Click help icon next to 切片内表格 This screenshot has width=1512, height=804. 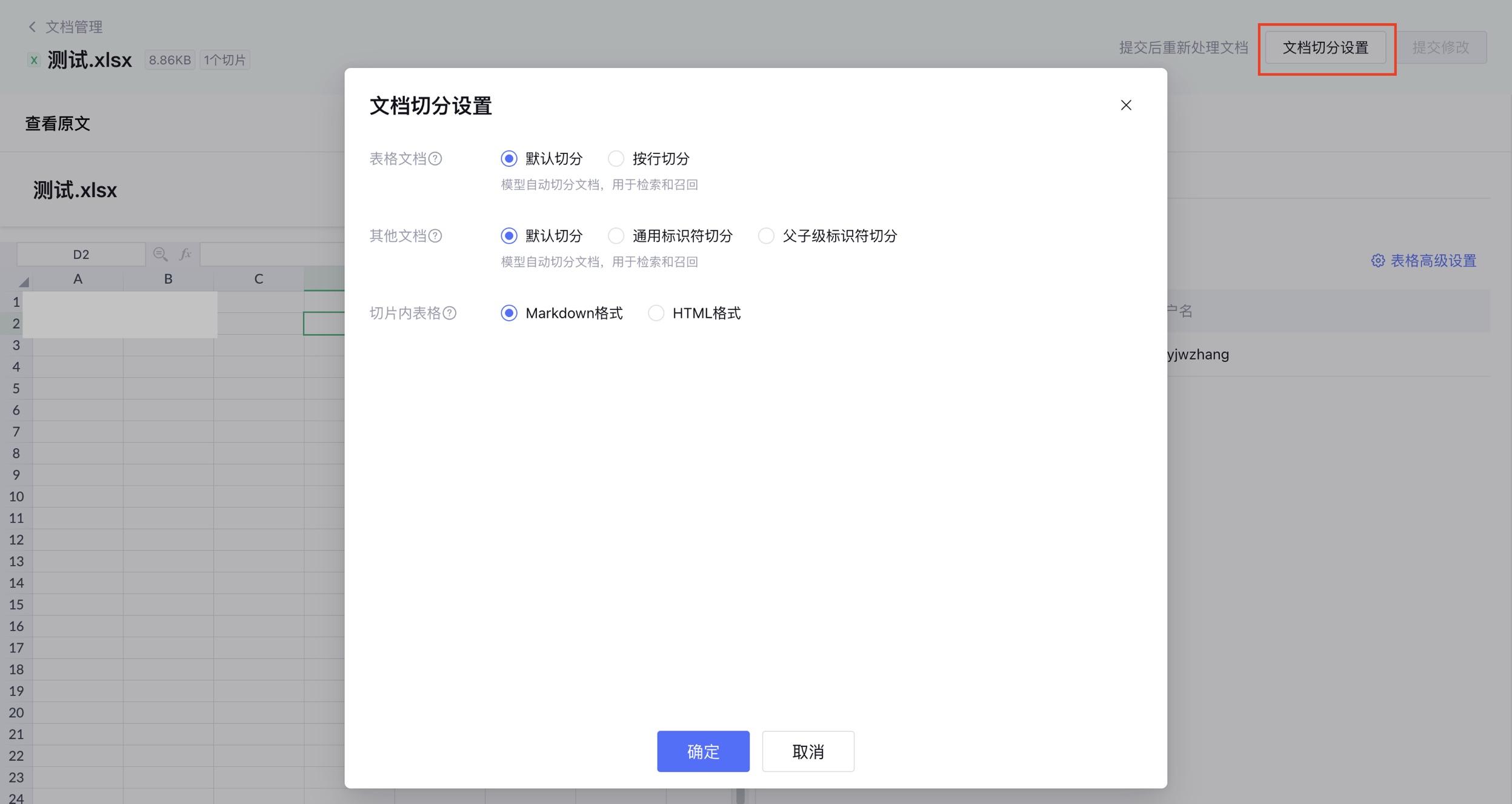[450, 313]
